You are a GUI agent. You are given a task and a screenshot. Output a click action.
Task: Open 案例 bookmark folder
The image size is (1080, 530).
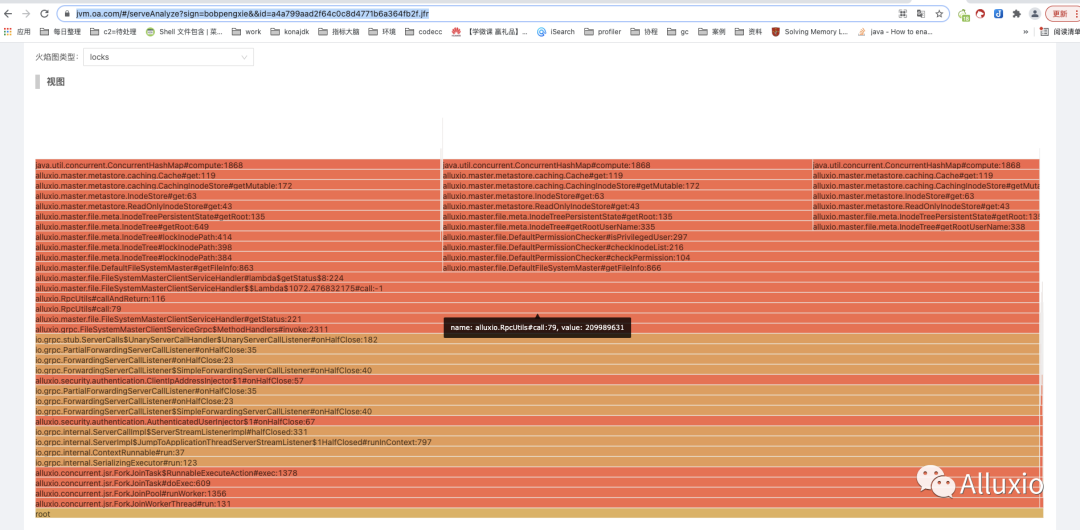(712, 32)
